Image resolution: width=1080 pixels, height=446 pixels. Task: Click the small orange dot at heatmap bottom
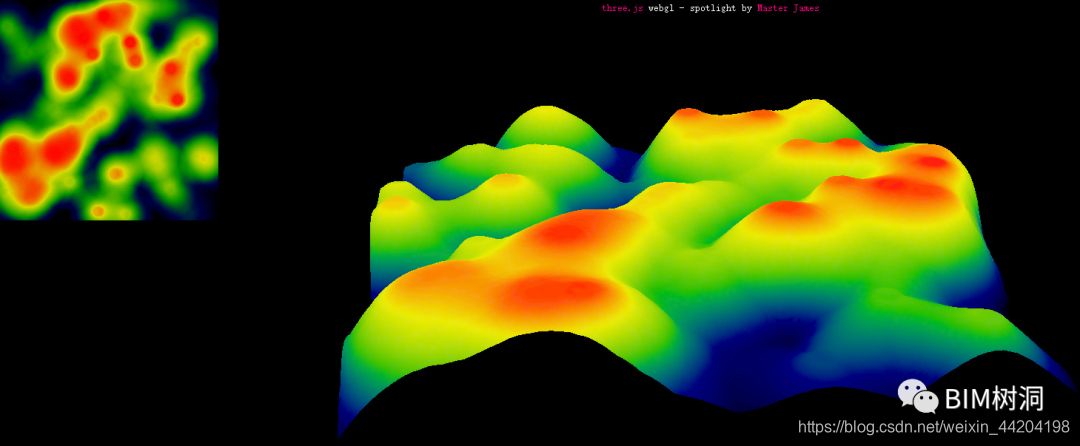coord(98,211)
